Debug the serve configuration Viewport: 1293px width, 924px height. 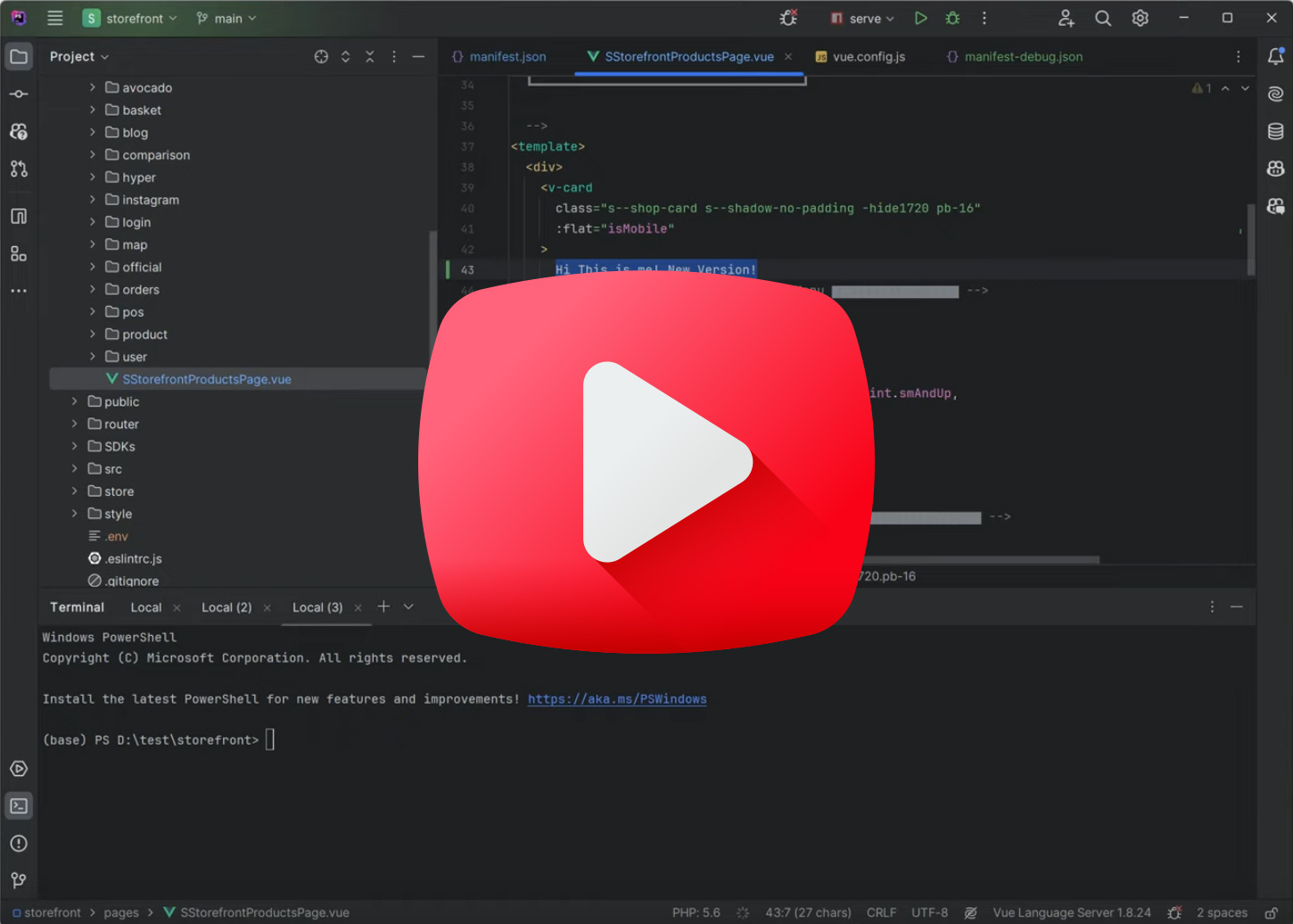click(952, 18)
